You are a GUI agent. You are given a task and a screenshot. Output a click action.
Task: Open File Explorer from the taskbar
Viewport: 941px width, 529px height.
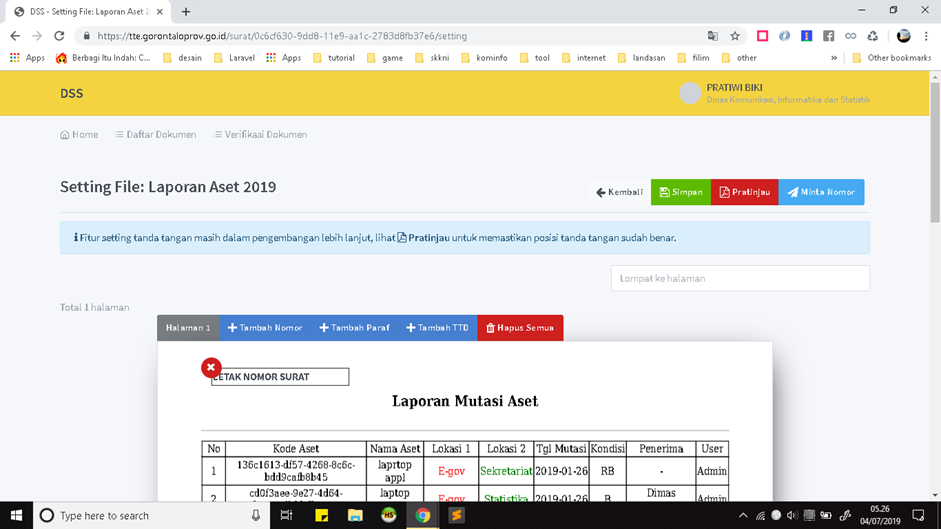point(355,516)
